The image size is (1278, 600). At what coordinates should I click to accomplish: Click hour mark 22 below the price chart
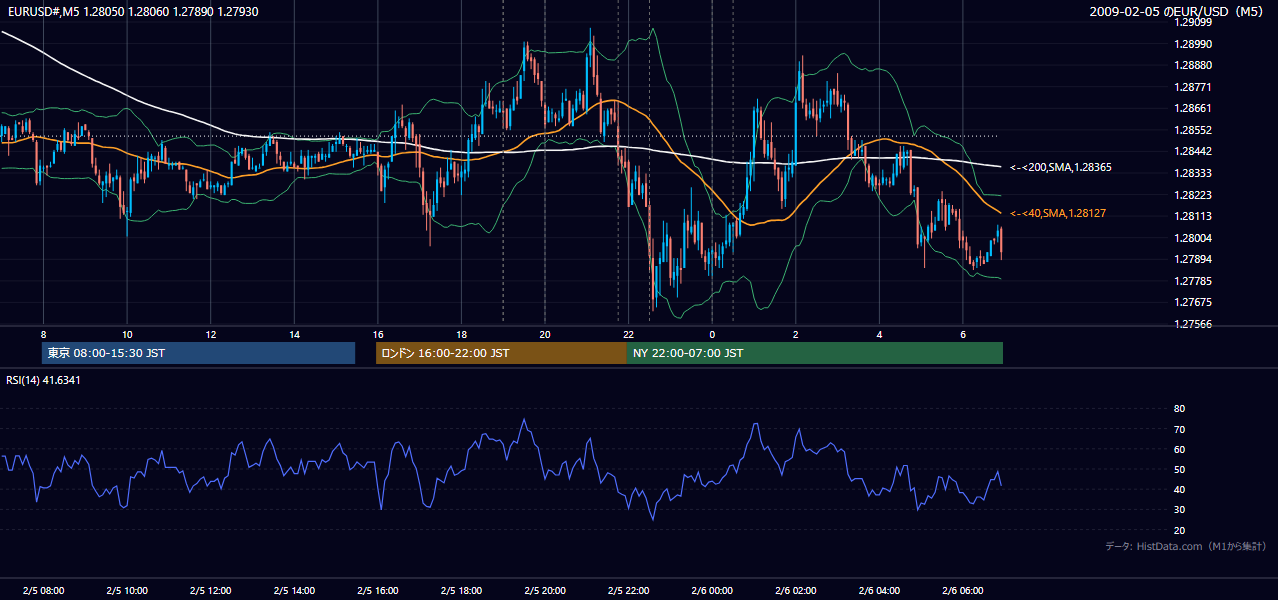[628, 334]
